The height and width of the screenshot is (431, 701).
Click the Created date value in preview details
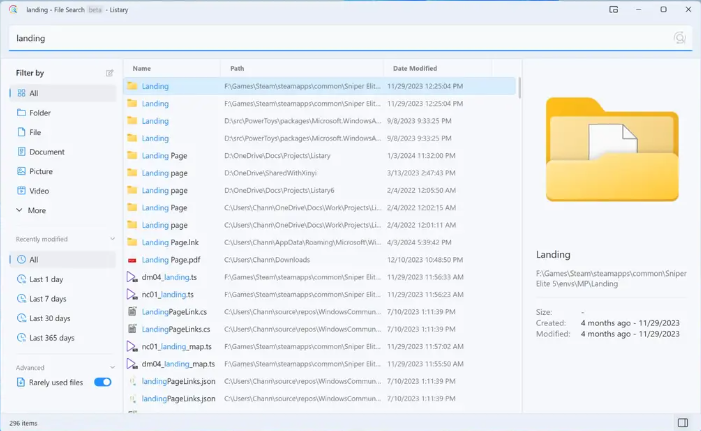[x=630, y=323]
